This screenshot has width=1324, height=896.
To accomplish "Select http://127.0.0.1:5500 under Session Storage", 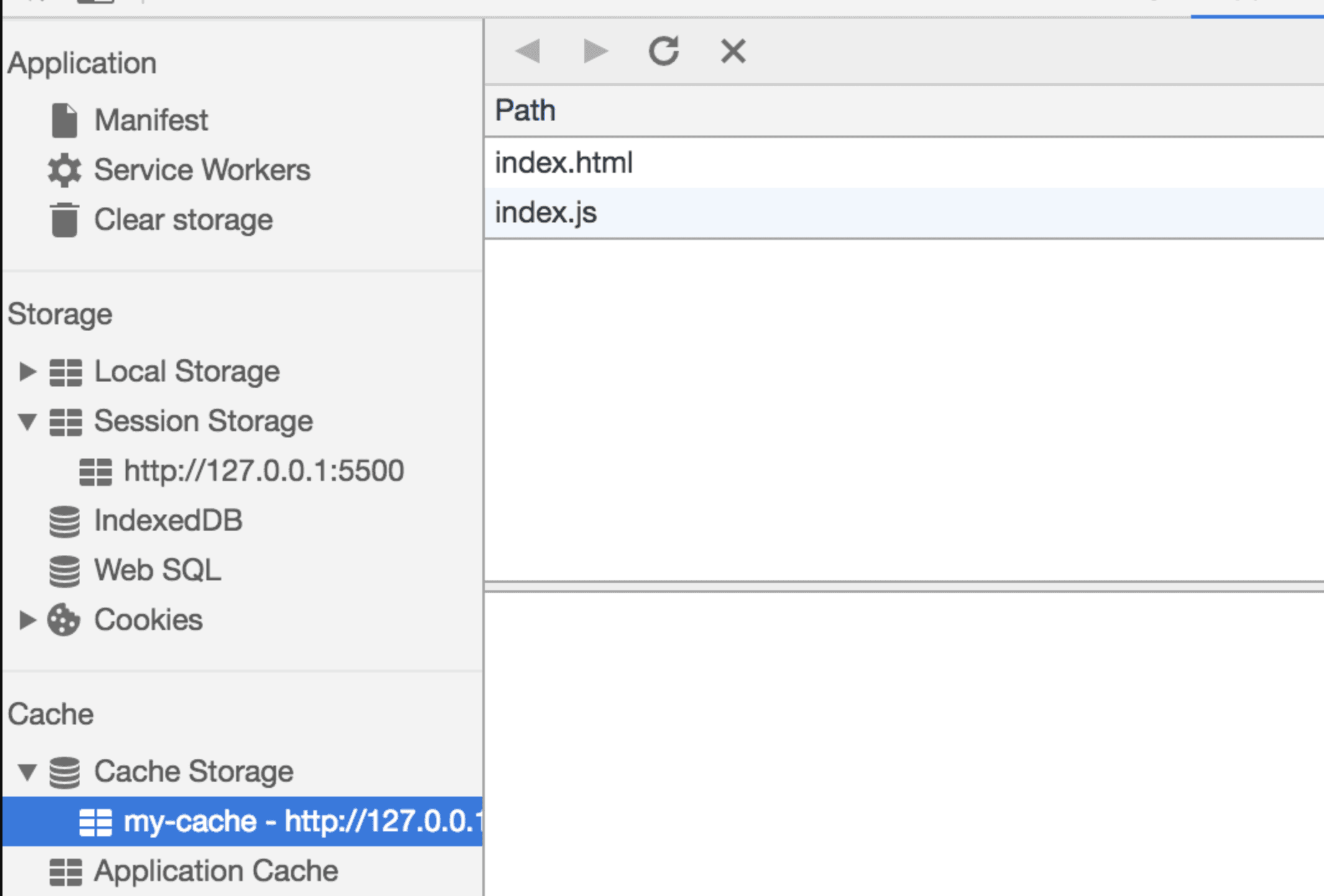I will point(264,471).
